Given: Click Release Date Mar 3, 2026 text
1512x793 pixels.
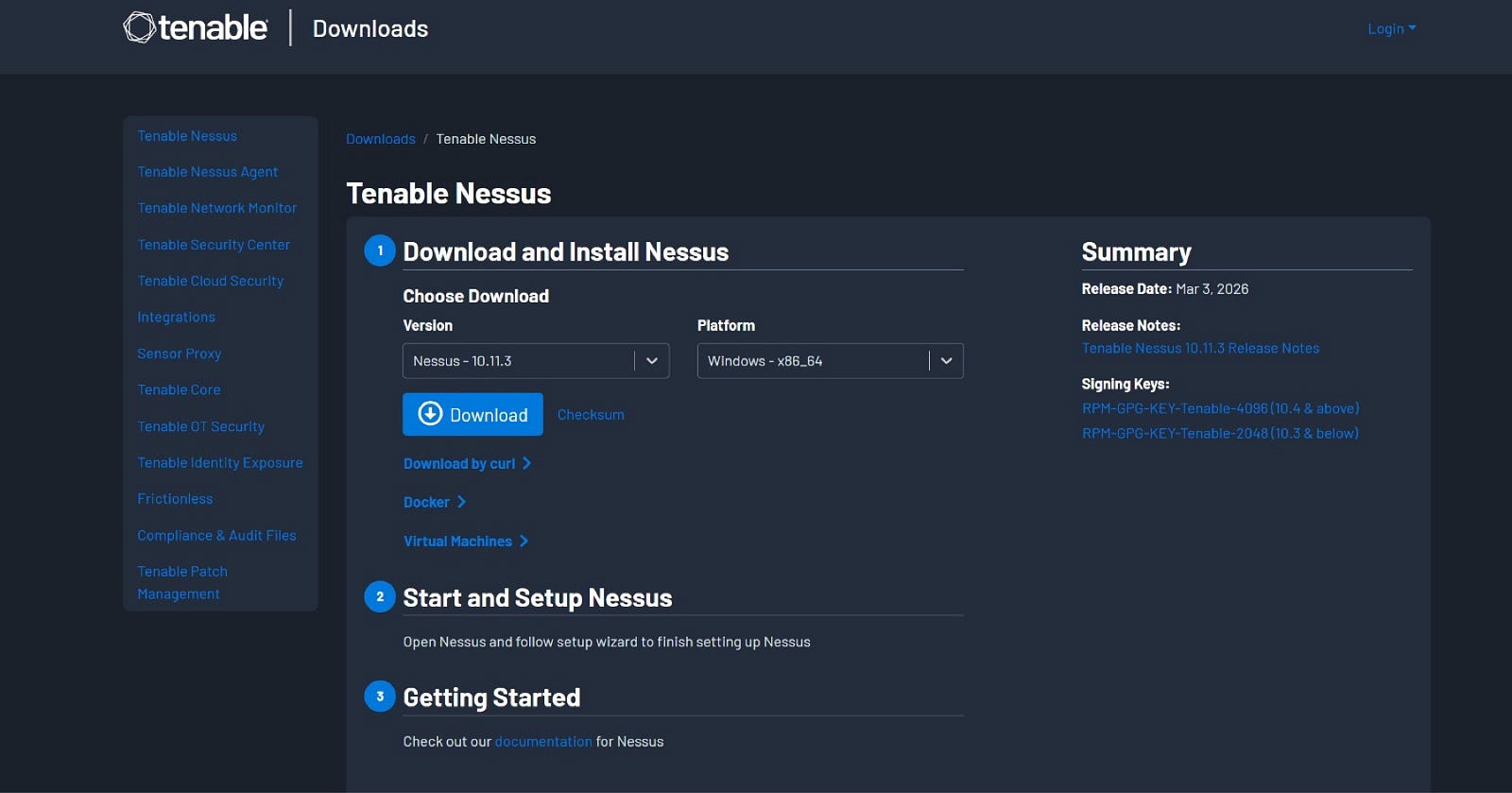Looking at the screenshot, I should [1165, 289].
